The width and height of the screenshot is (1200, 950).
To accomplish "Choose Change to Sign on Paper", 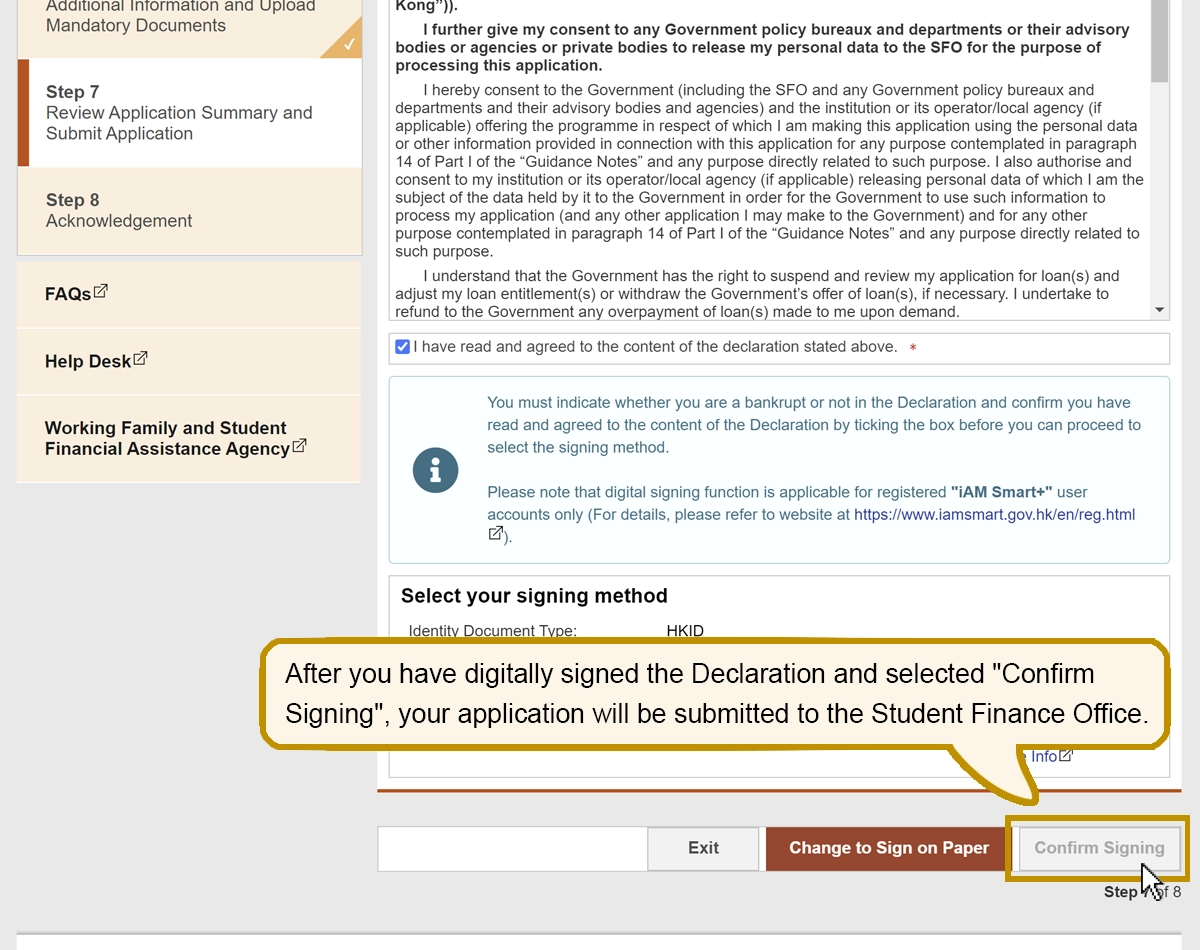I will [x=888, y=848].
